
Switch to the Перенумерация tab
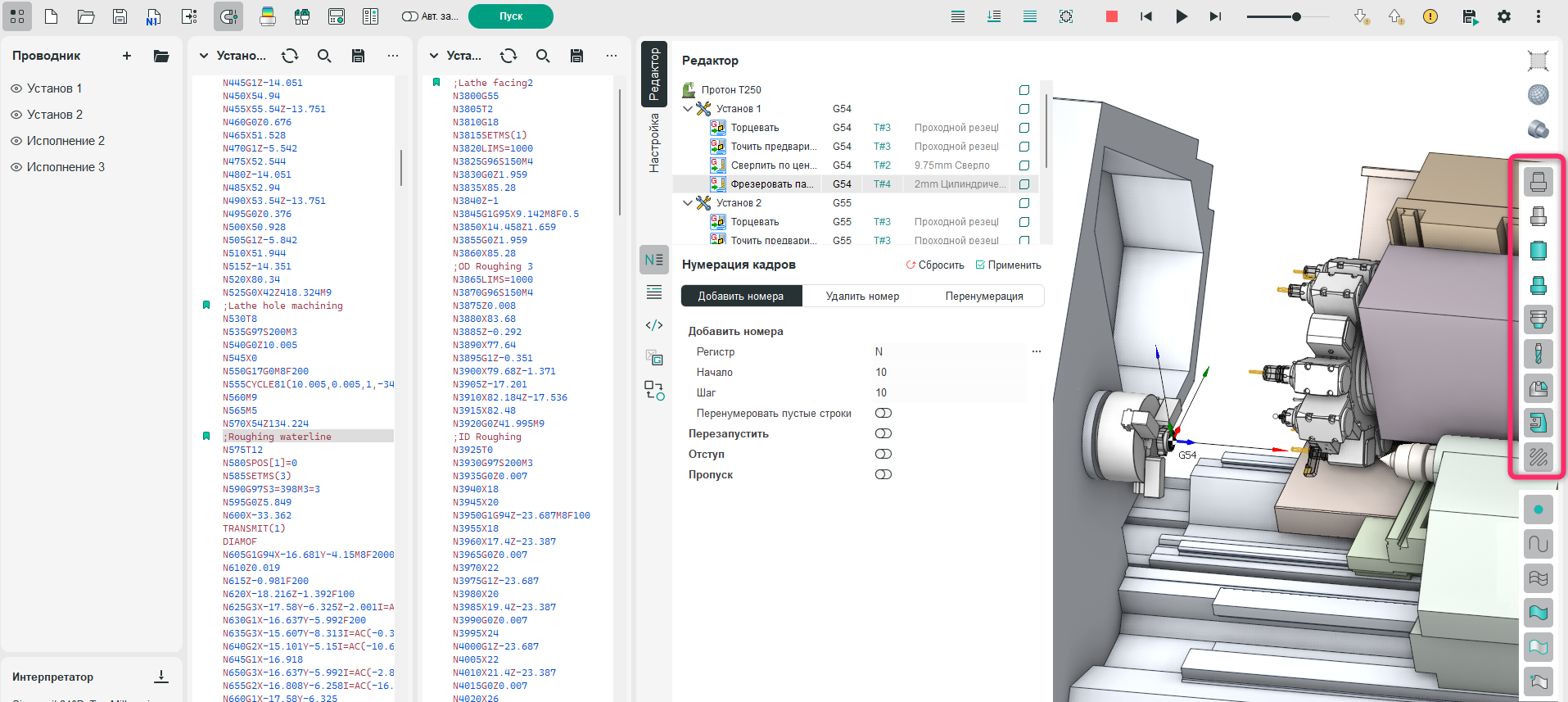click(983, 296)
